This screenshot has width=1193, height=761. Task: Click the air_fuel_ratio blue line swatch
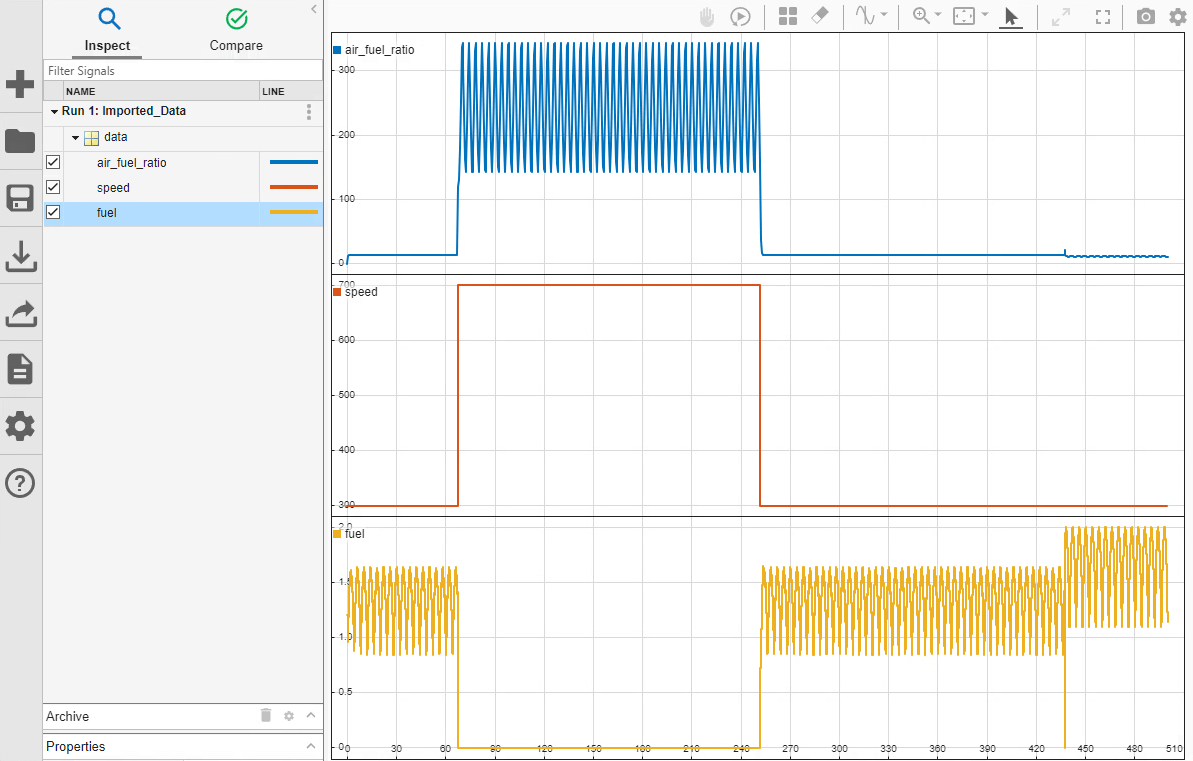click(294, 162)
